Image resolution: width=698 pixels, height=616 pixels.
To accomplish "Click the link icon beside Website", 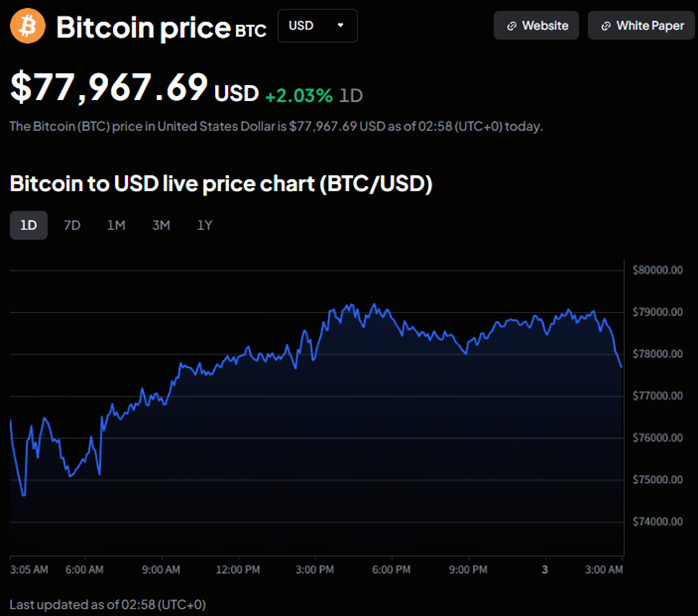I will pyautogui.click(x=512, y=26).
